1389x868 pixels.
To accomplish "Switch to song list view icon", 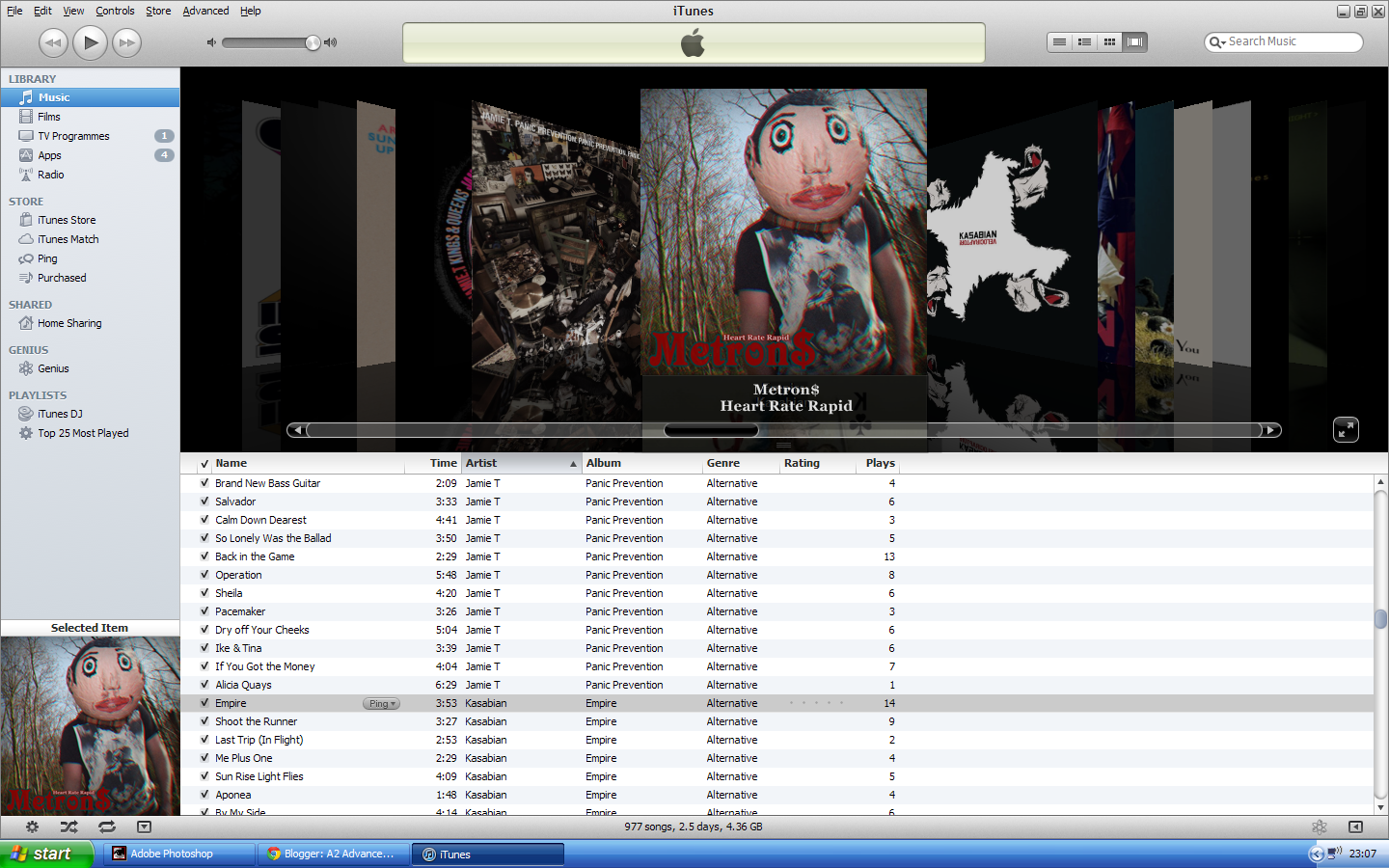I will [x=1060, y=41].
